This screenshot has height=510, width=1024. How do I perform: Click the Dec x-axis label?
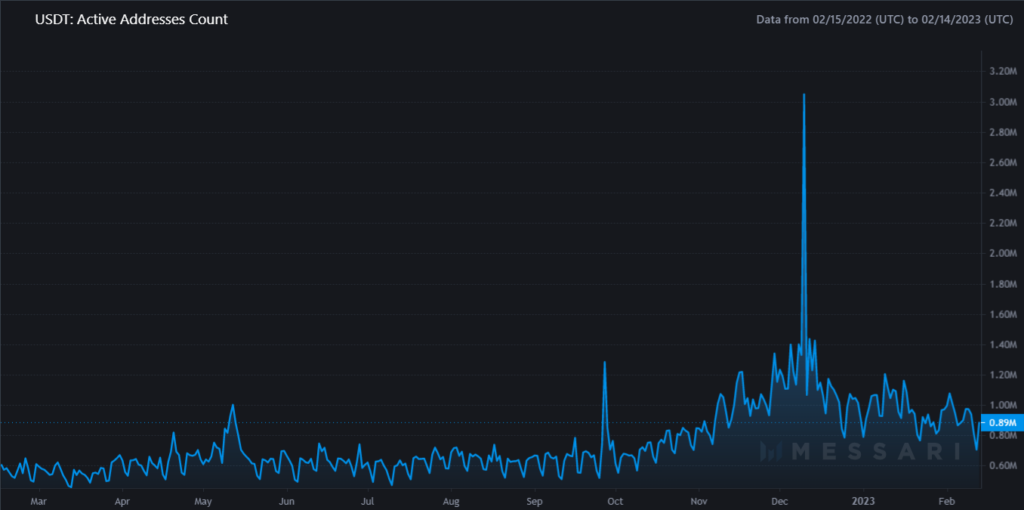point(779,502)
